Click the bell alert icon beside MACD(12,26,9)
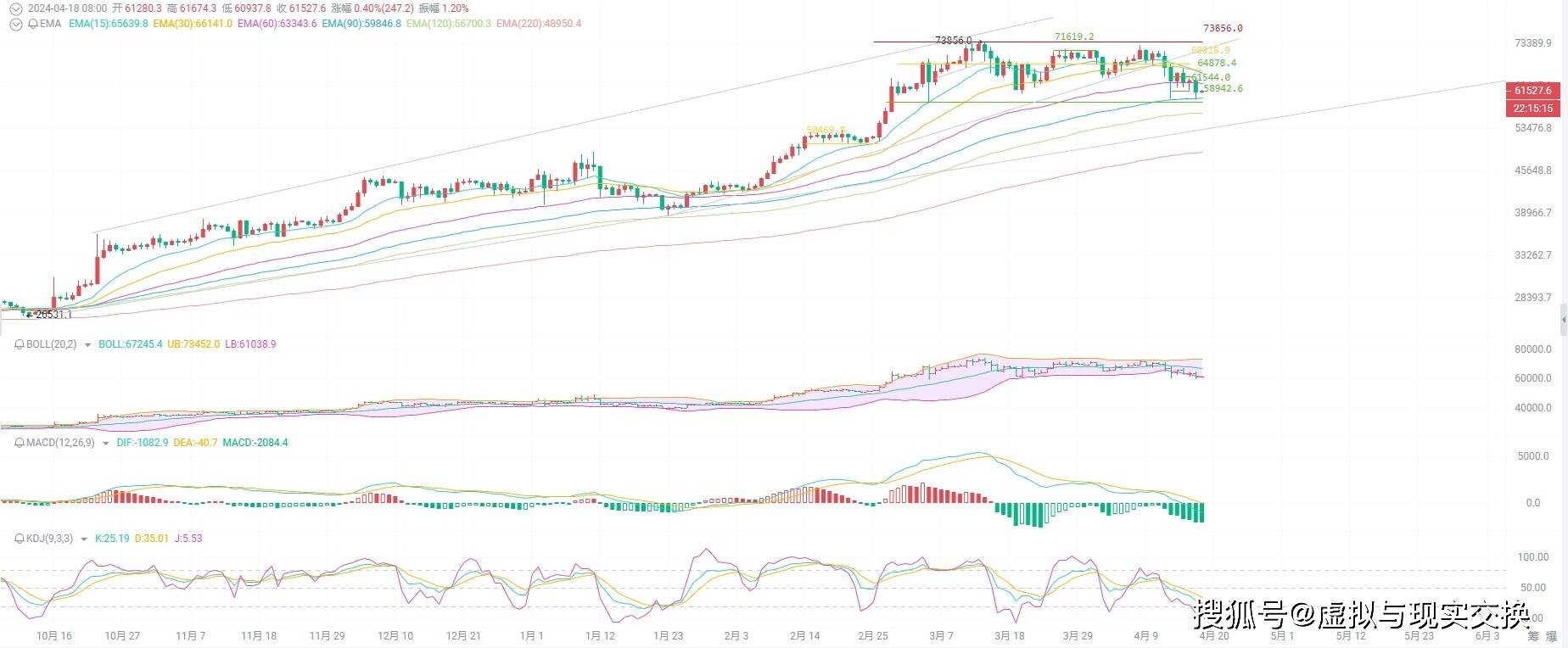Viewport: 1568px width, 648px height. tap(20, 443)
